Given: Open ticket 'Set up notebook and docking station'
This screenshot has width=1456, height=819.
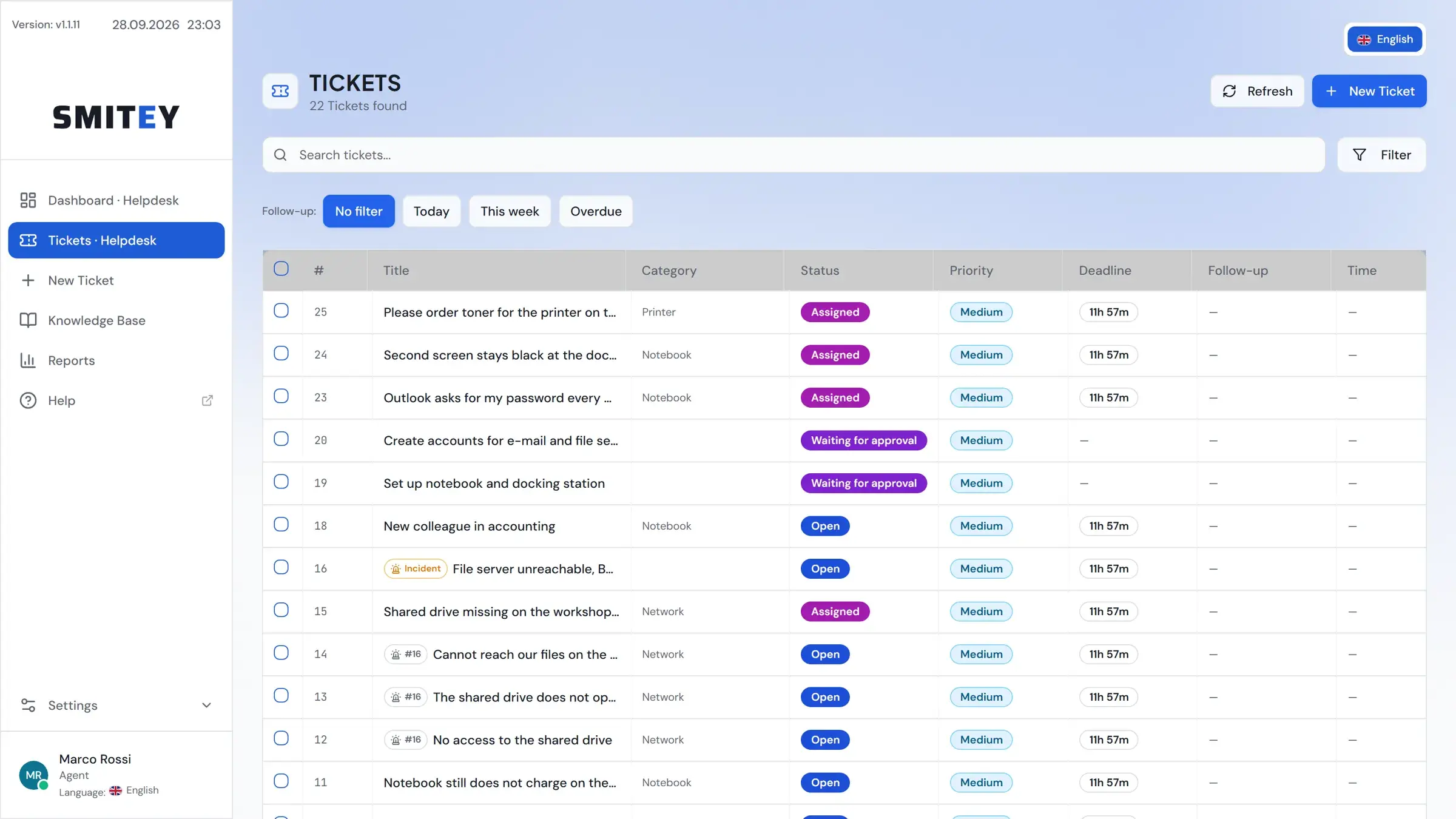Looking at the screenshot, I should 494,484.
